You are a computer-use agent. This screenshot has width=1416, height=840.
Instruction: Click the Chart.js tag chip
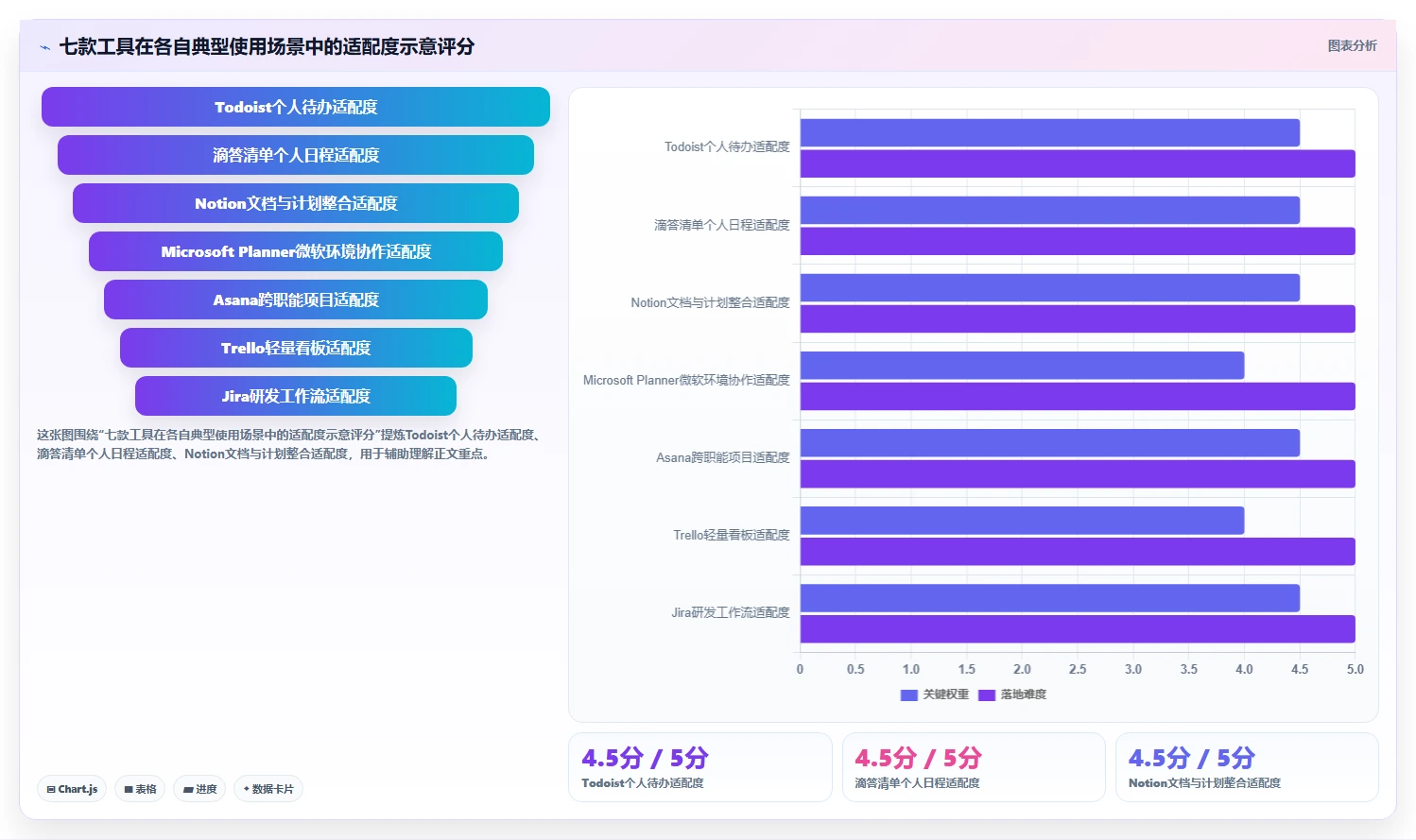[72, 789]
